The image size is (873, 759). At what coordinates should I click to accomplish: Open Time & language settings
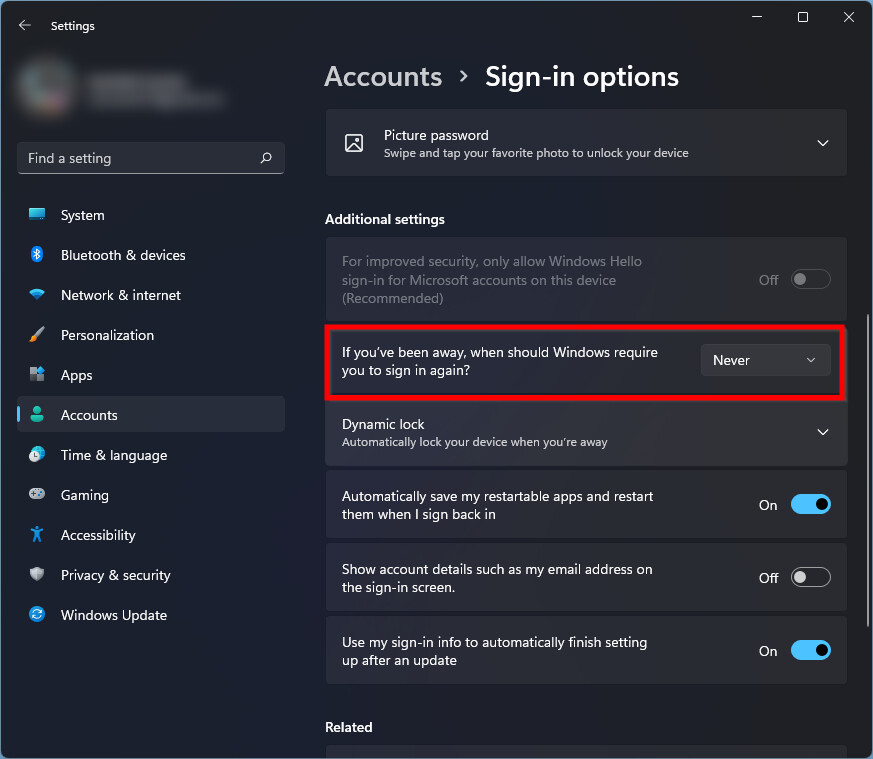pos(151,455)
